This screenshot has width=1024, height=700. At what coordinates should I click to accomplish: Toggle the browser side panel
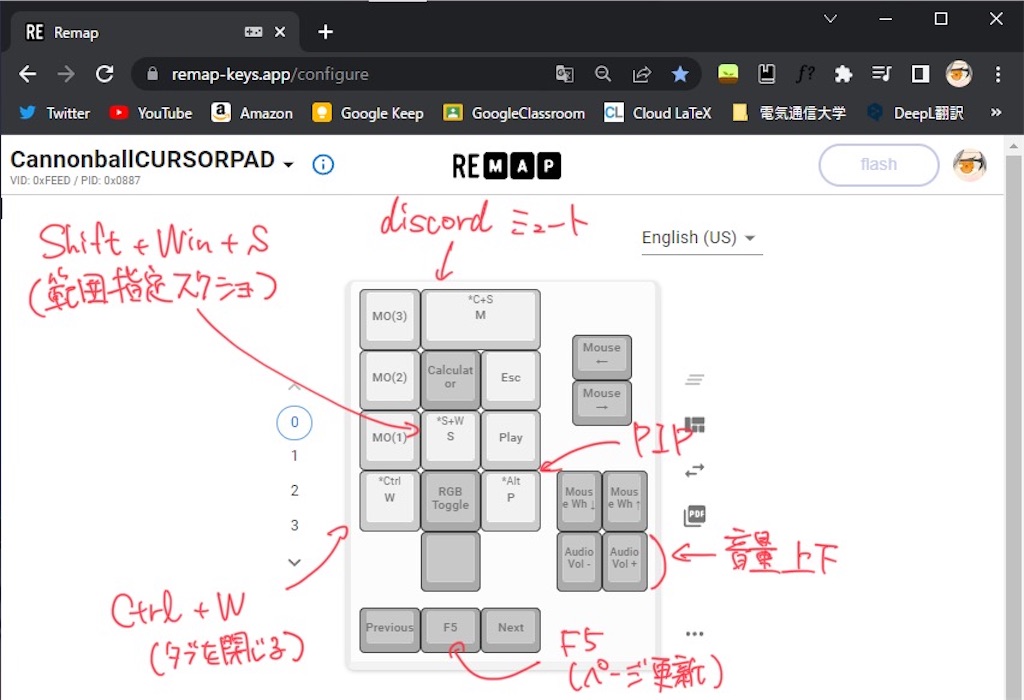pyautogui.click(x=920, y=74)
